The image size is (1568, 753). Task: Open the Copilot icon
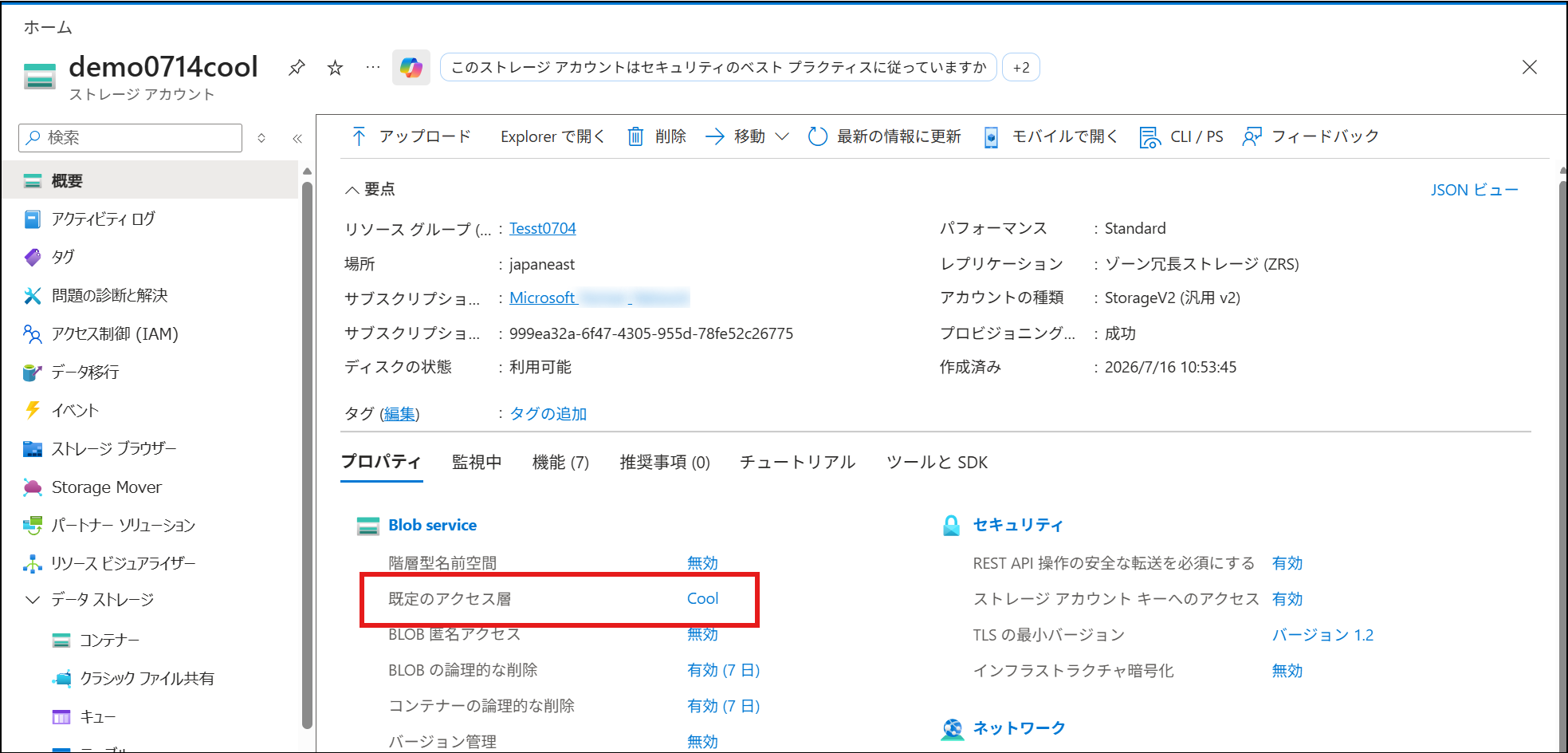tap(411, 68)
